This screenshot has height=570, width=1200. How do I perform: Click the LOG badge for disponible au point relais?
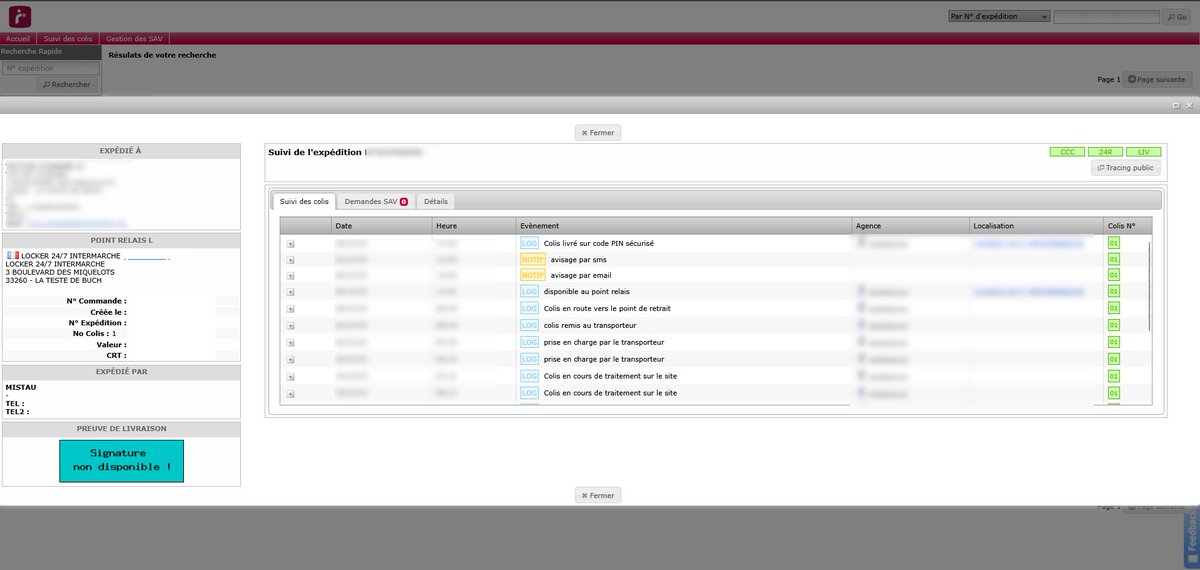point(529,292)
